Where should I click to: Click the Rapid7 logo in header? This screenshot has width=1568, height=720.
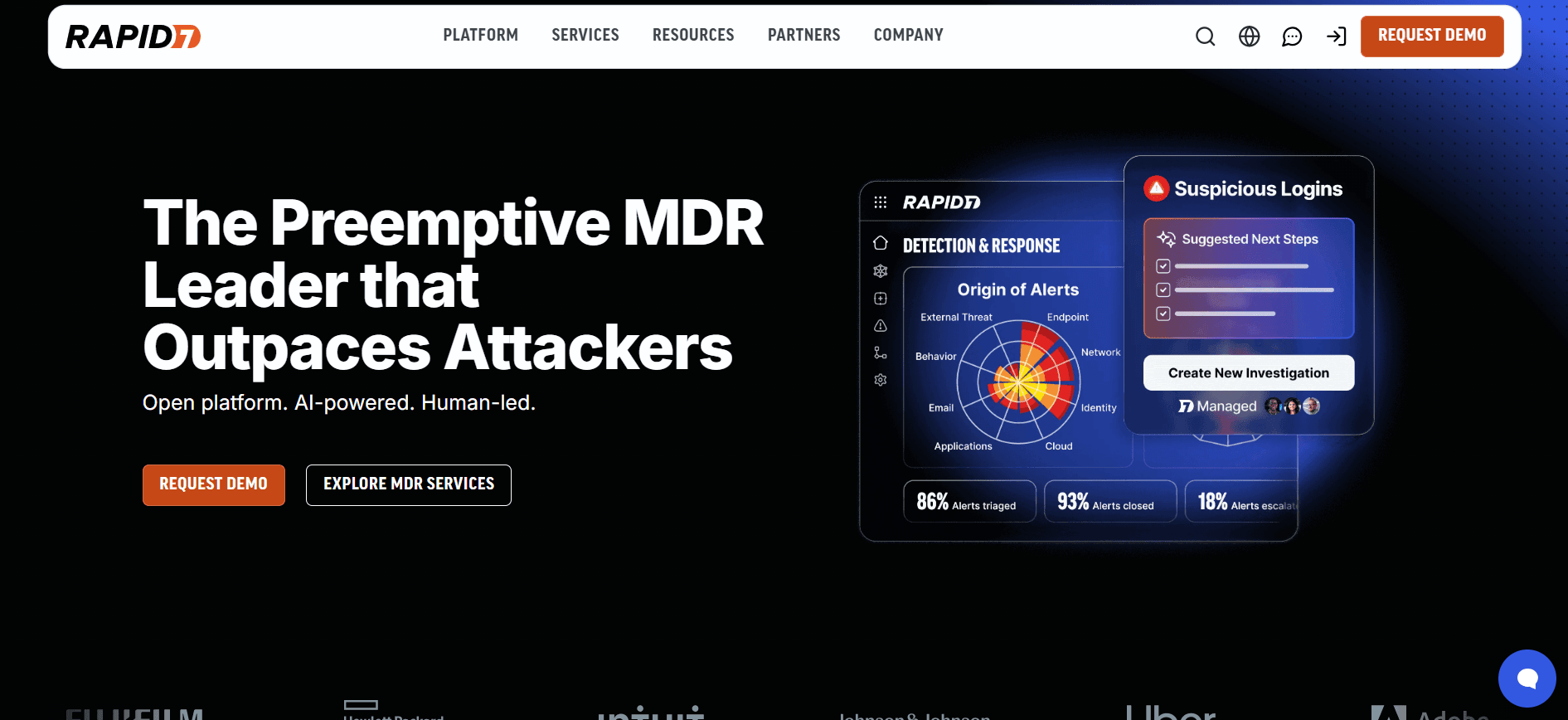[x=133, y=36]
